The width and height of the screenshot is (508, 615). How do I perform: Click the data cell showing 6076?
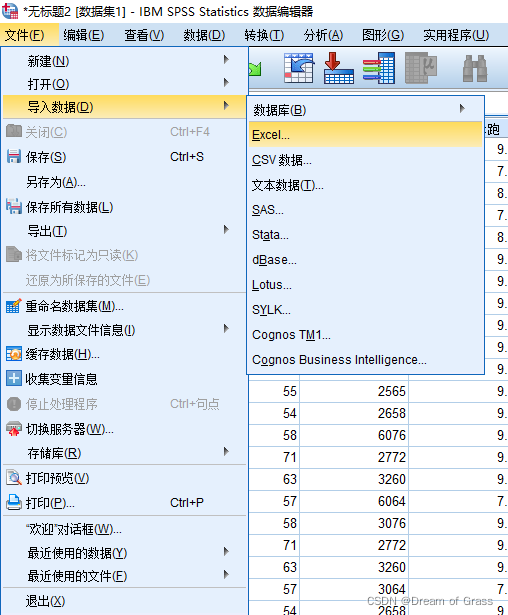[x=354, y=435]
